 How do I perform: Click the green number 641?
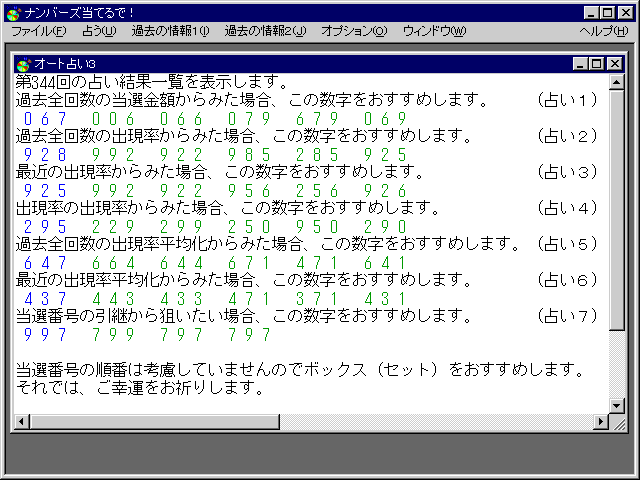pyautogui.click(x=386, y=263)
